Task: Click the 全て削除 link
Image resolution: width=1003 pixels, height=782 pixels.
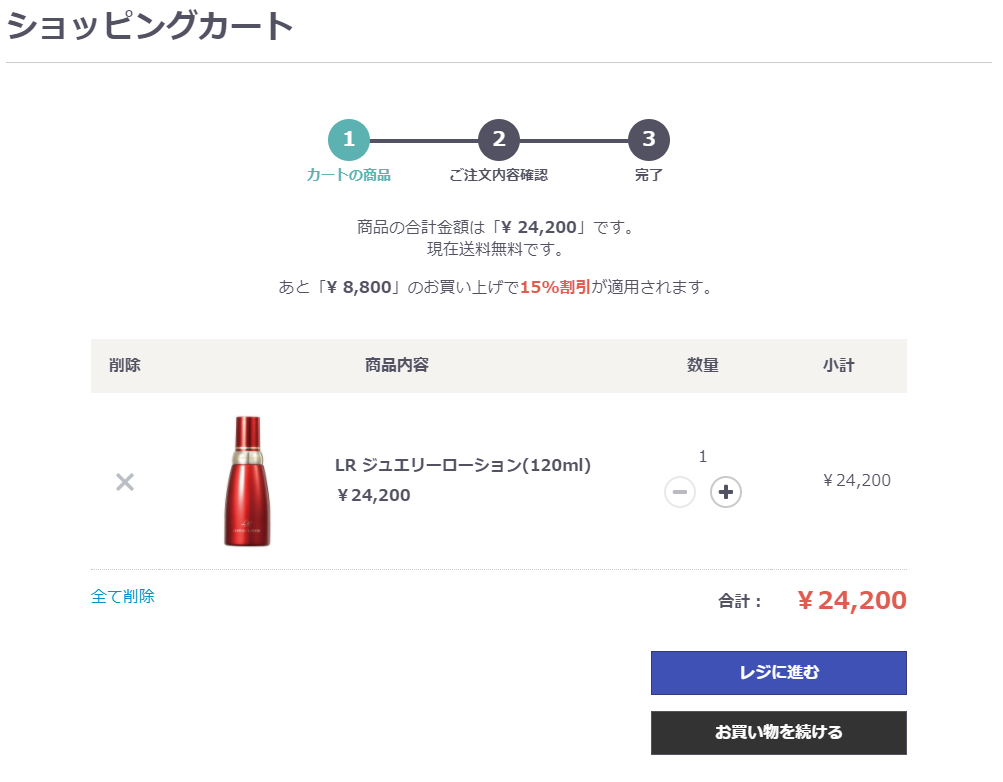Action: (x=123, y=596)
